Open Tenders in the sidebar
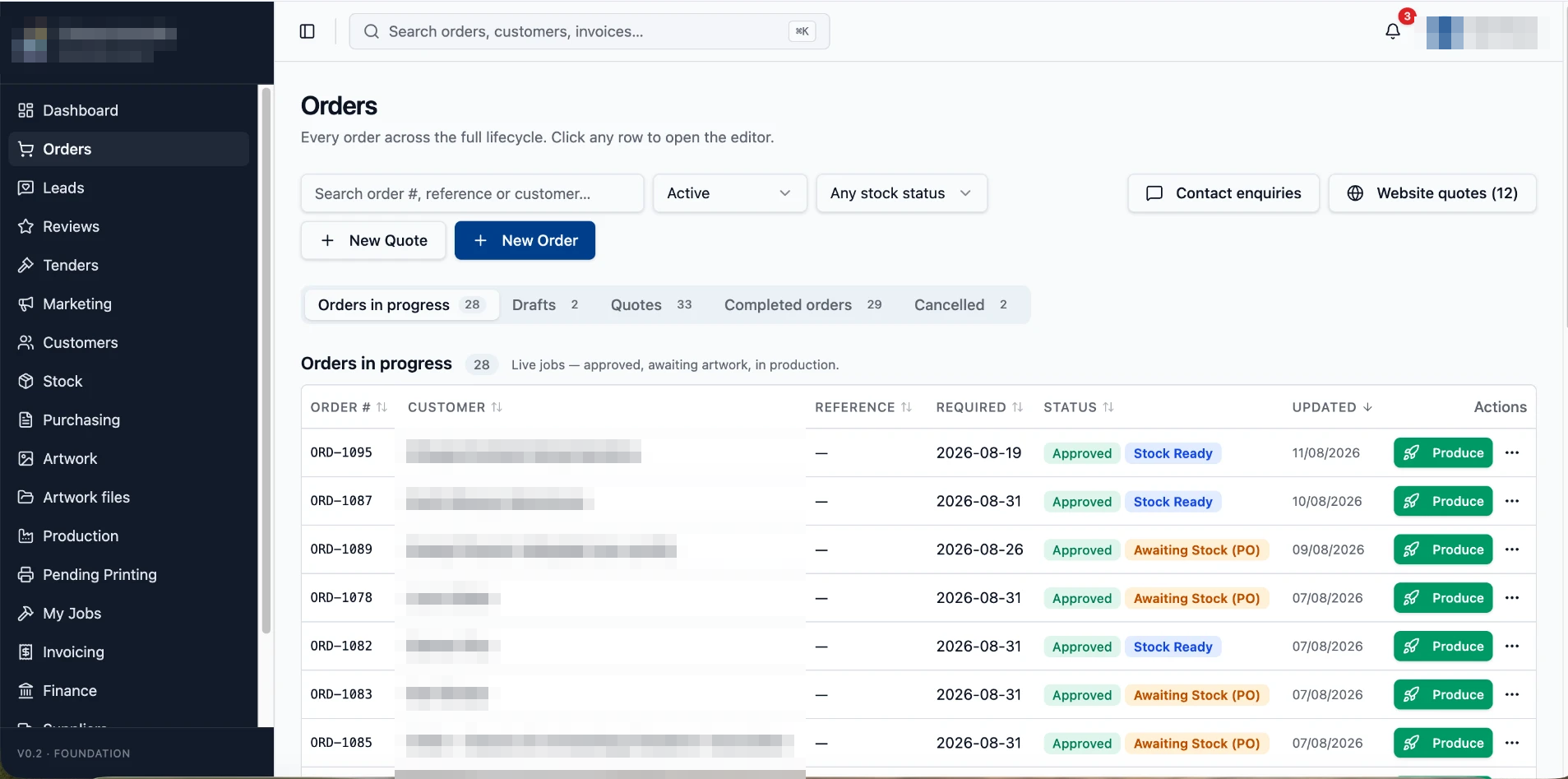This screenshot has width=1568, height=779. 128,265
